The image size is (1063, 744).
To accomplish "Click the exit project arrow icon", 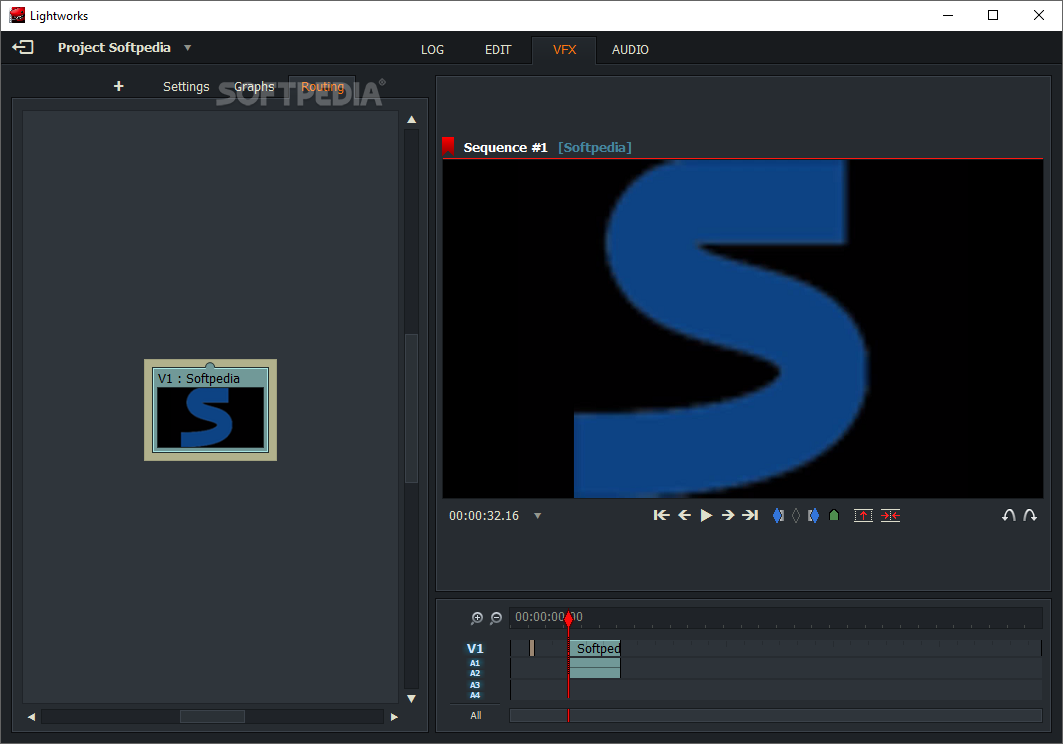I will click(x=22, y=47).
